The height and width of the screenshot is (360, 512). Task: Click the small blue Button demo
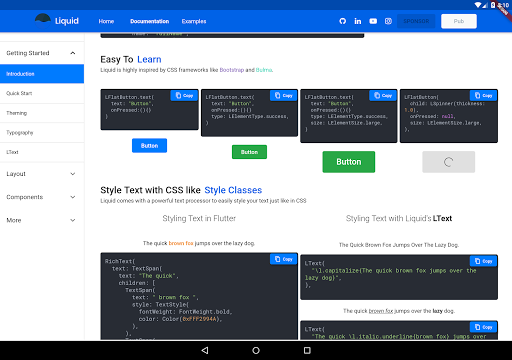(x=149, y=146)
